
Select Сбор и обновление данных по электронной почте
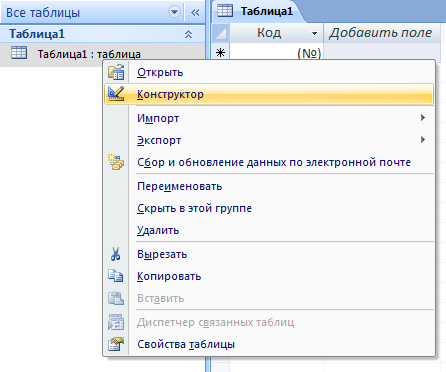point(269,162)
